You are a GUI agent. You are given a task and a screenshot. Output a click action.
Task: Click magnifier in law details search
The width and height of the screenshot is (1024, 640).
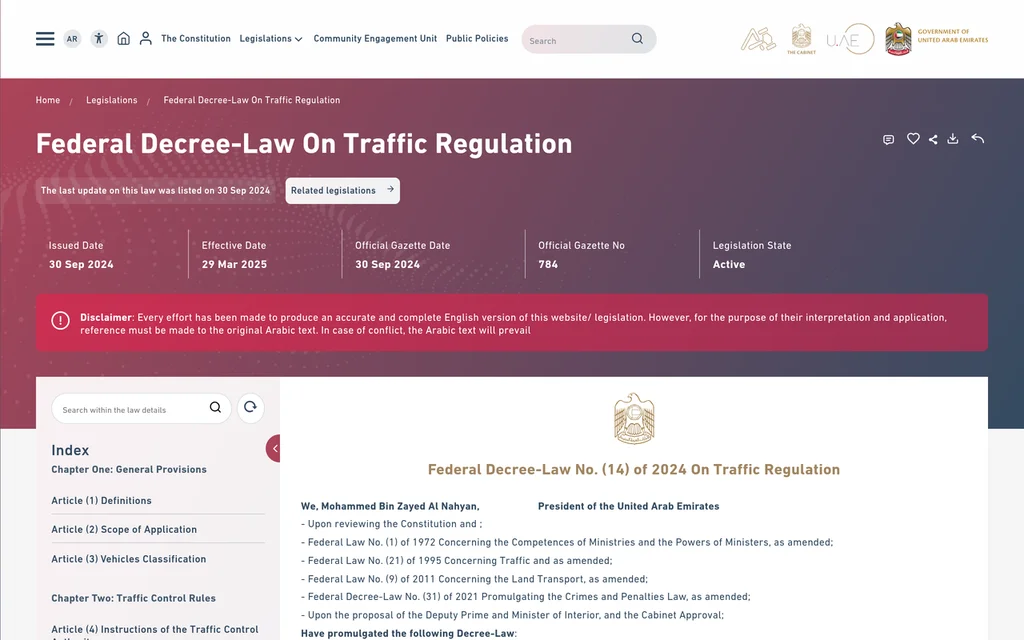[x=215, y=408]
